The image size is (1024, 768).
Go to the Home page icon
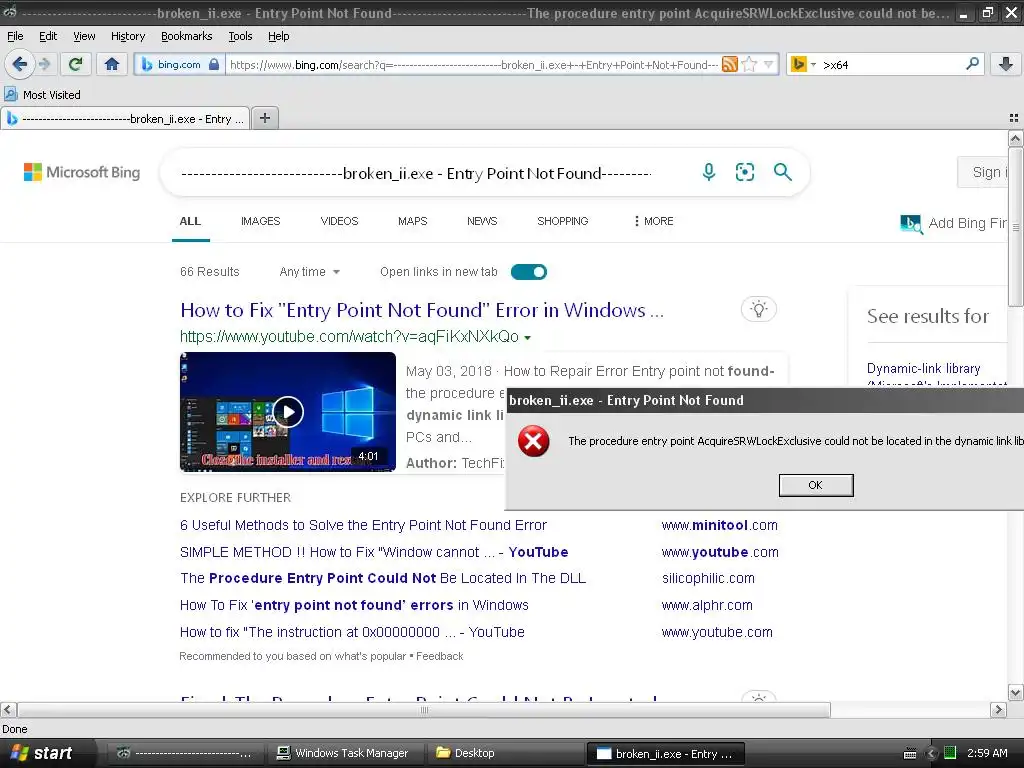click(x=112, y=64)
